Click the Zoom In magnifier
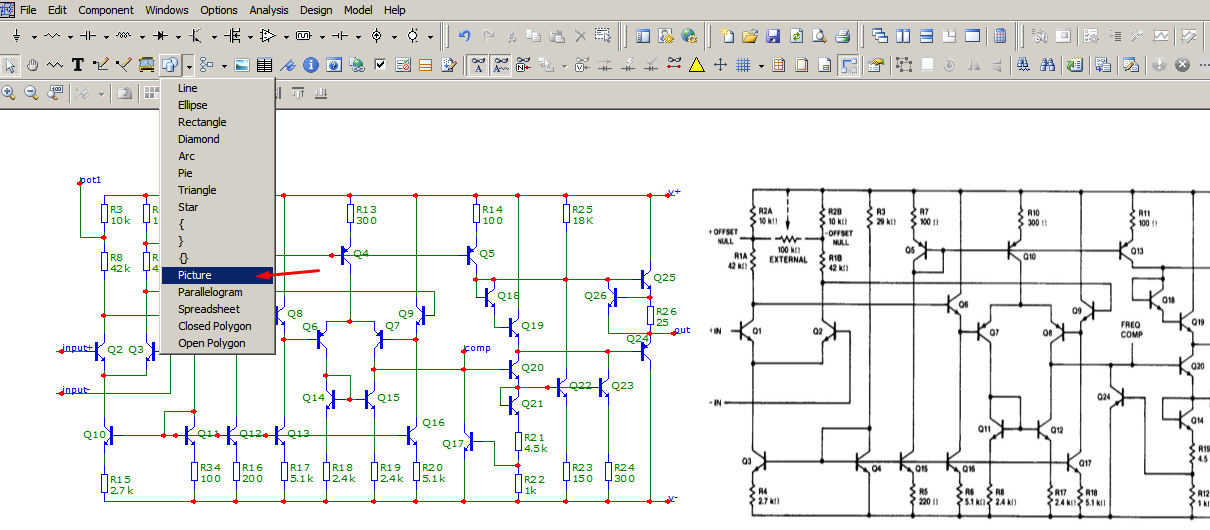Screen dimensions: 1210x530 coord(9,93)
